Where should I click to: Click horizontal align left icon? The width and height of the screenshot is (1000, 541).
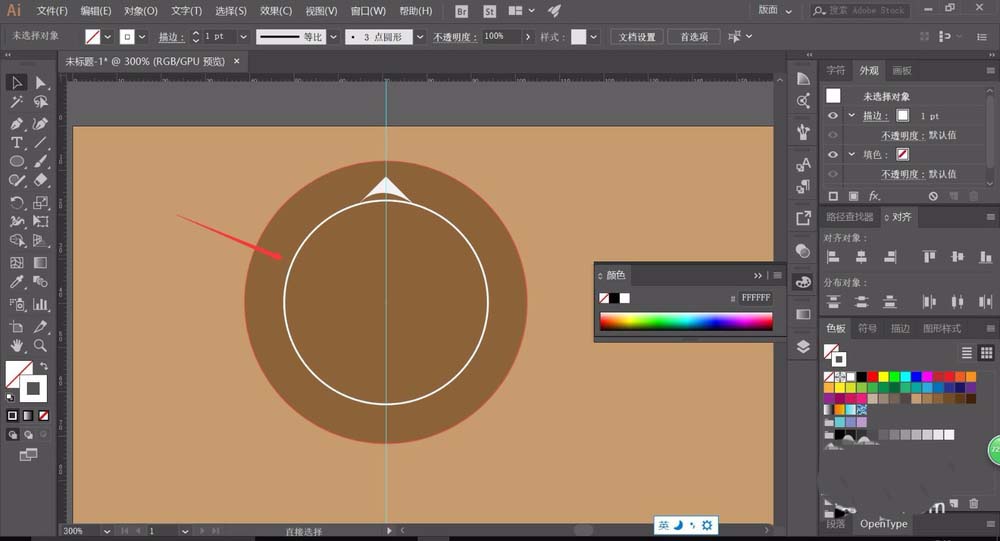(x=832, y=257)
